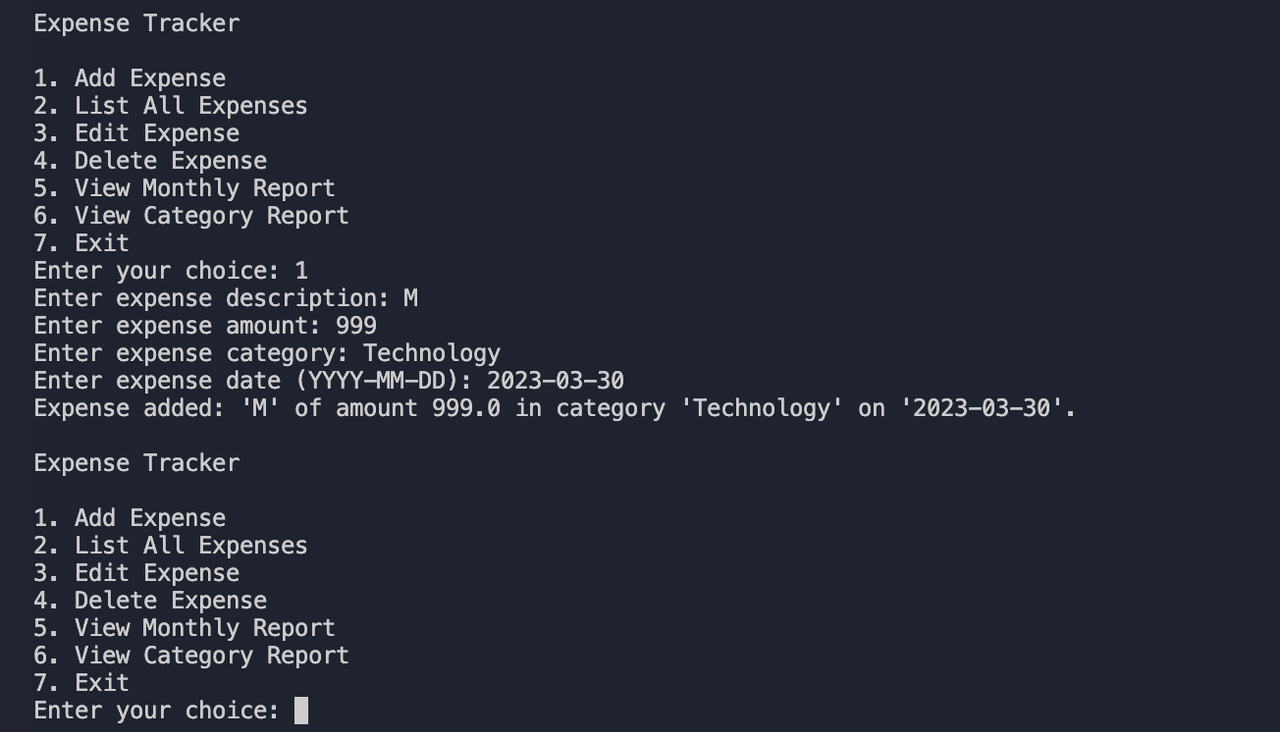Click the "Exit" option in the latest menu
The height and width of the screenshot is (732, 1280).
click(101, 683)
